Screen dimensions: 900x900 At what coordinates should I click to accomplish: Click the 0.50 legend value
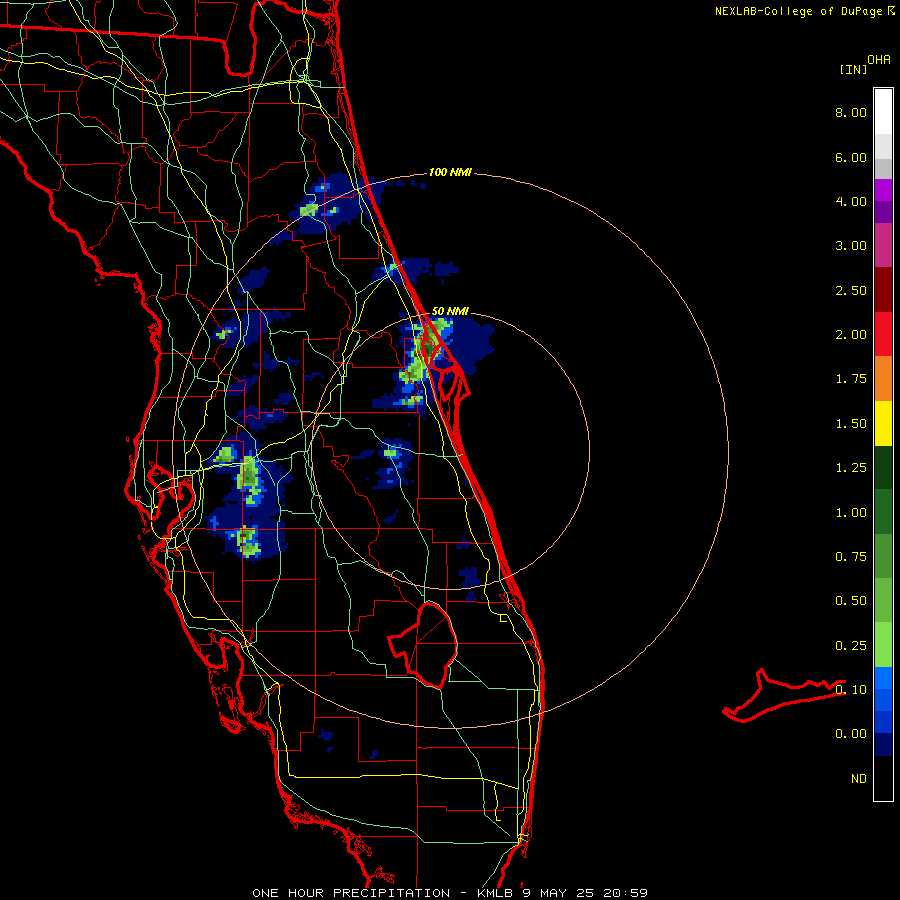pos(851,601)
